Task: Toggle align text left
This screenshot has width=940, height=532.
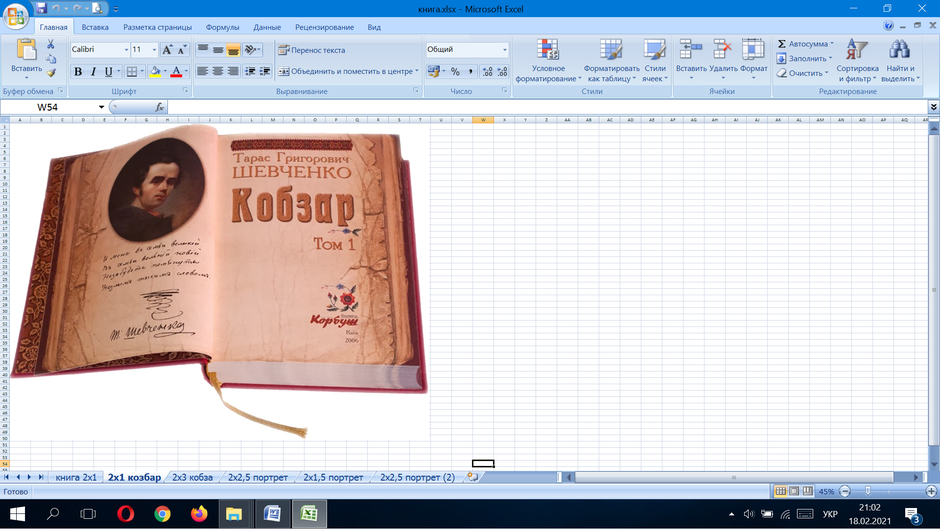Action: tap(203, 71)
